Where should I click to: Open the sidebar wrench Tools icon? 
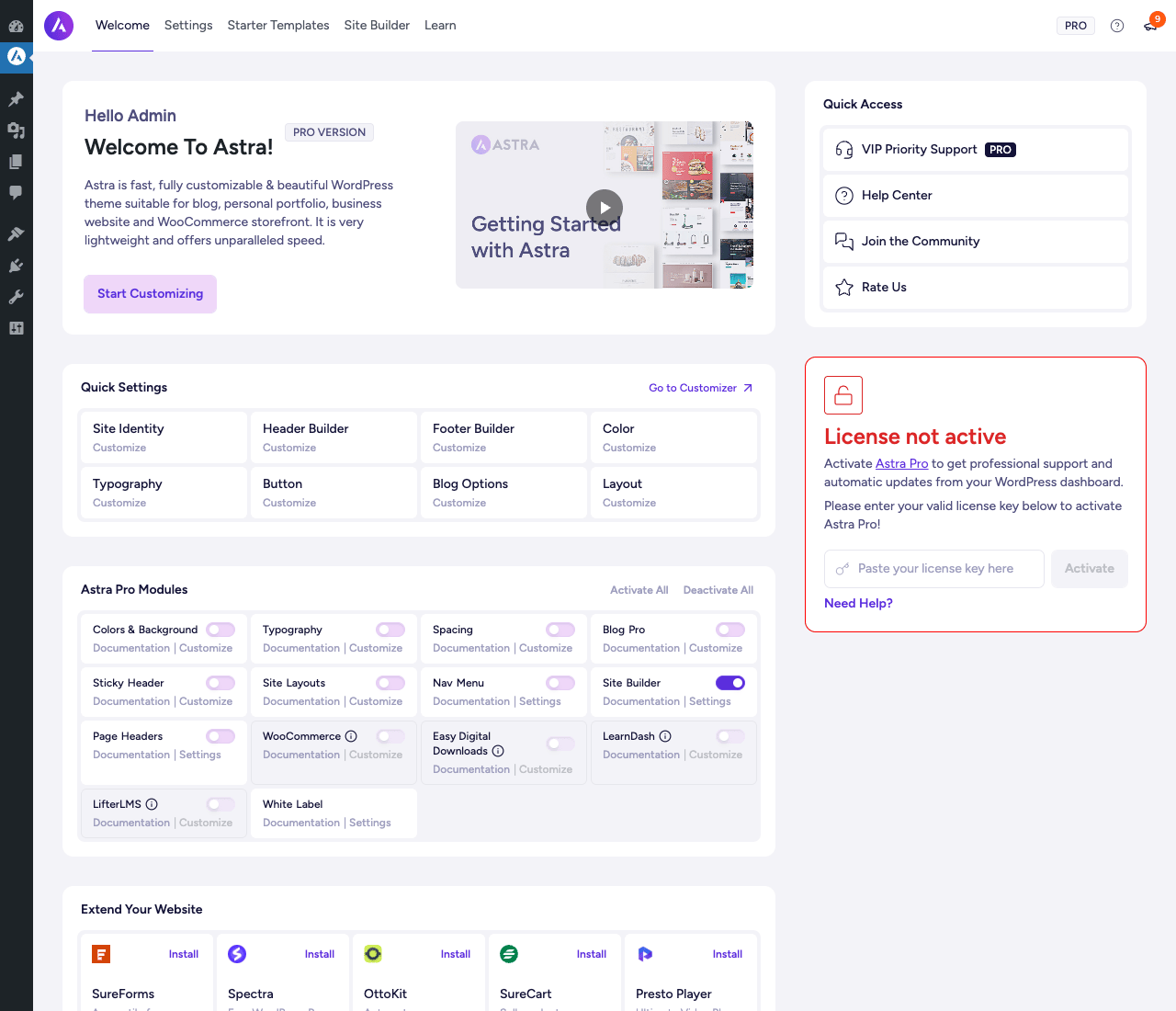[17, 297]
